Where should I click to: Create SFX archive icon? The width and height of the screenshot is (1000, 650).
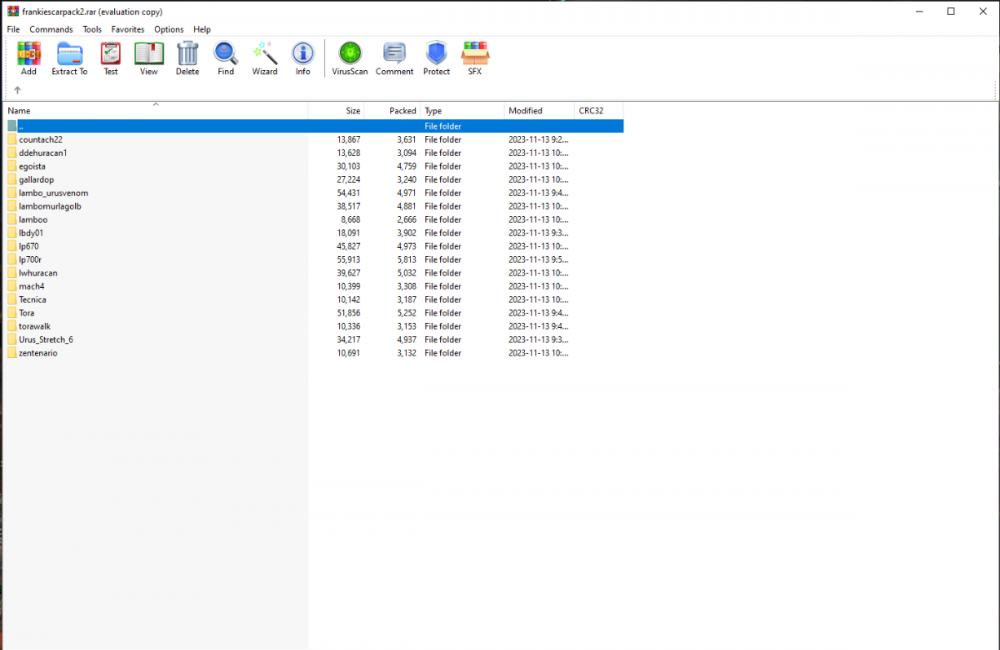coord(475,56)
